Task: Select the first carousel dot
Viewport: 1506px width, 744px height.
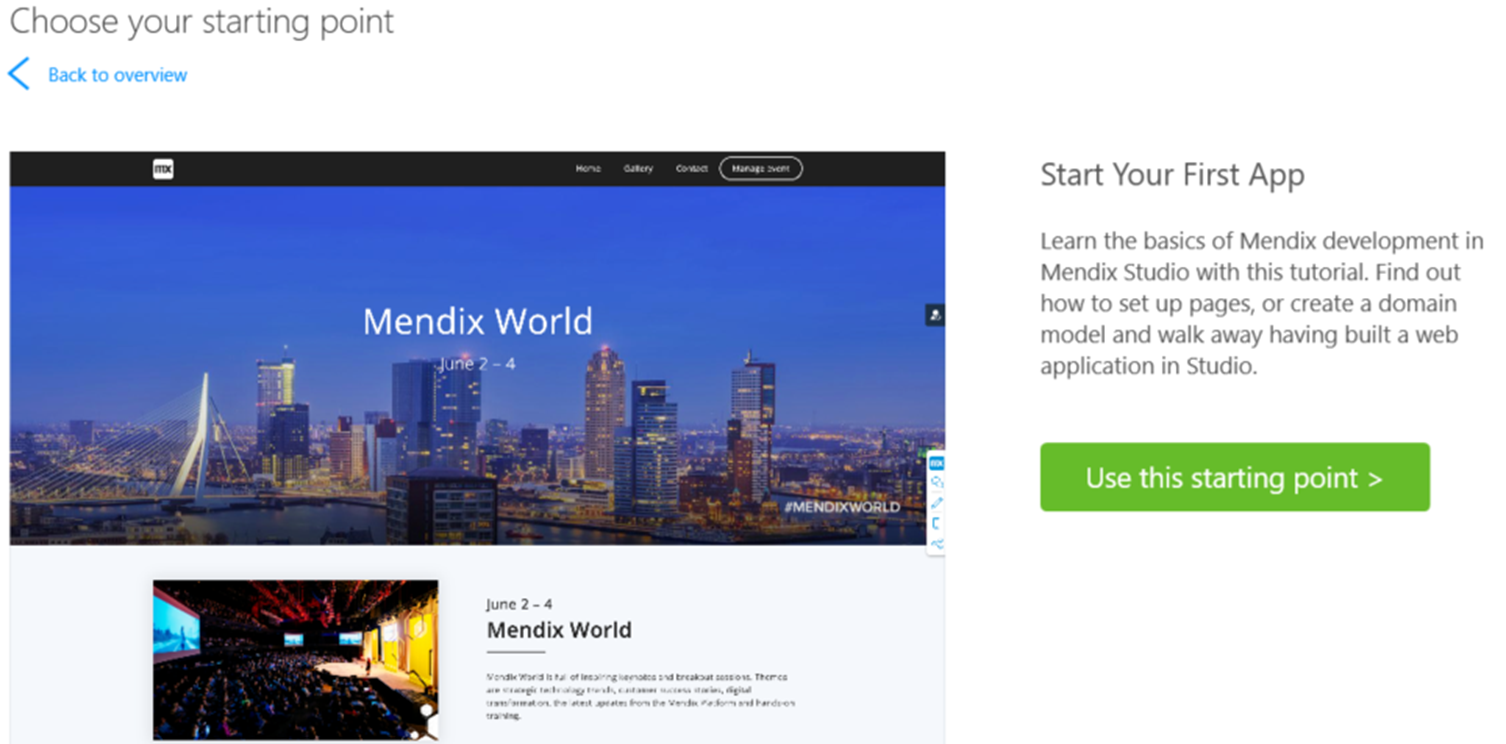Action: click(426, 710)
